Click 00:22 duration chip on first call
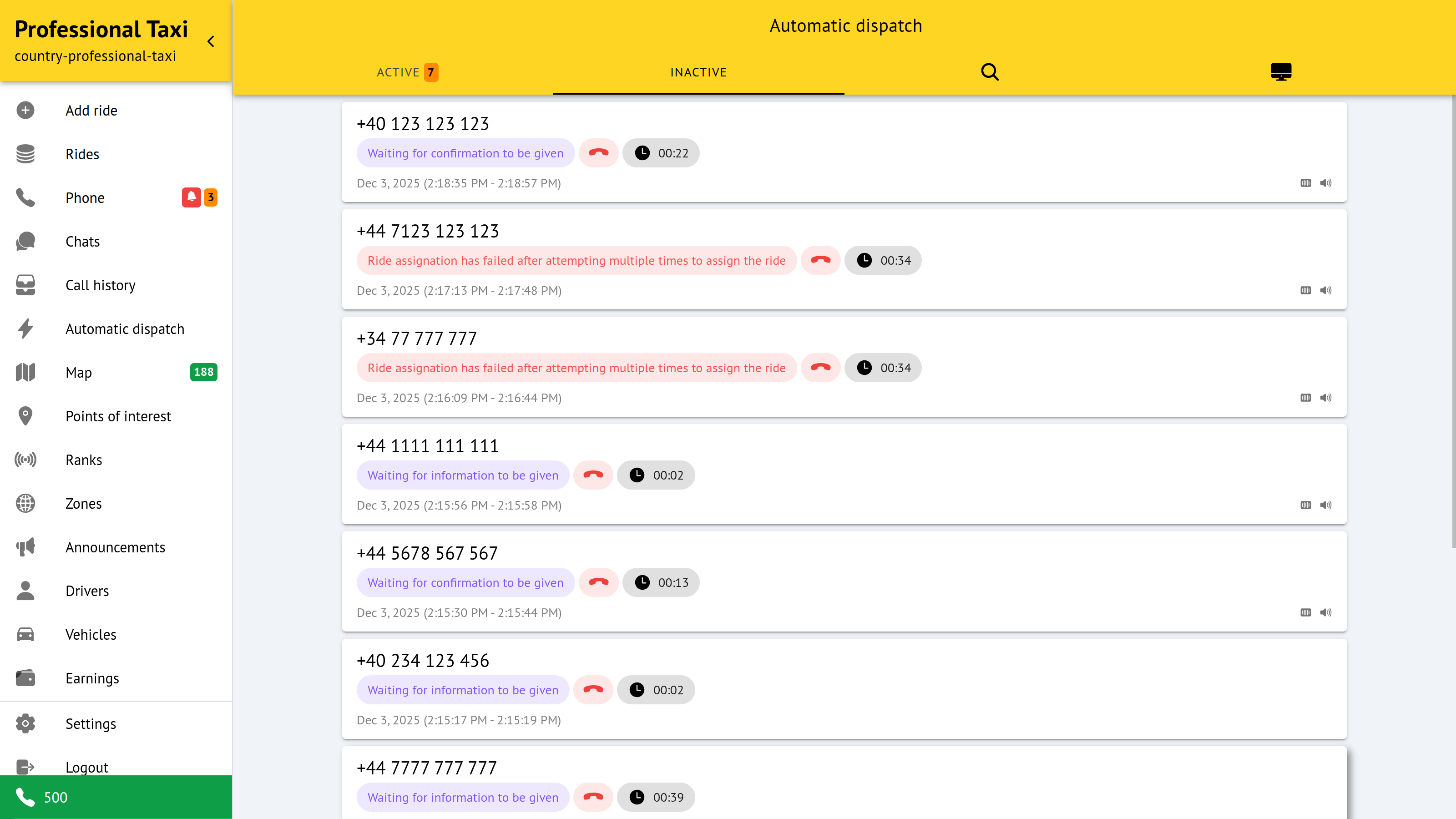1456x819 pixels. click(661, 153)
